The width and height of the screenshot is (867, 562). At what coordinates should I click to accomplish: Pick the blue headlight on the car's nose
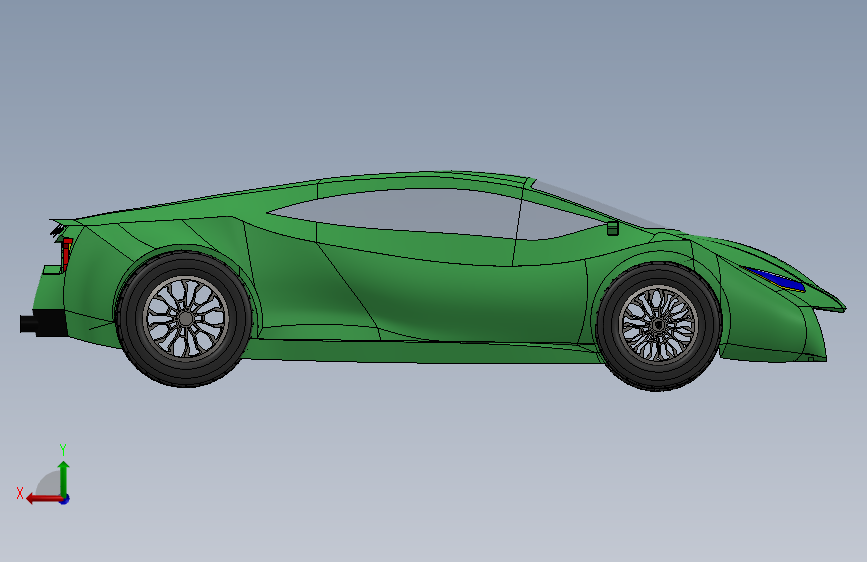coord(774,279)
